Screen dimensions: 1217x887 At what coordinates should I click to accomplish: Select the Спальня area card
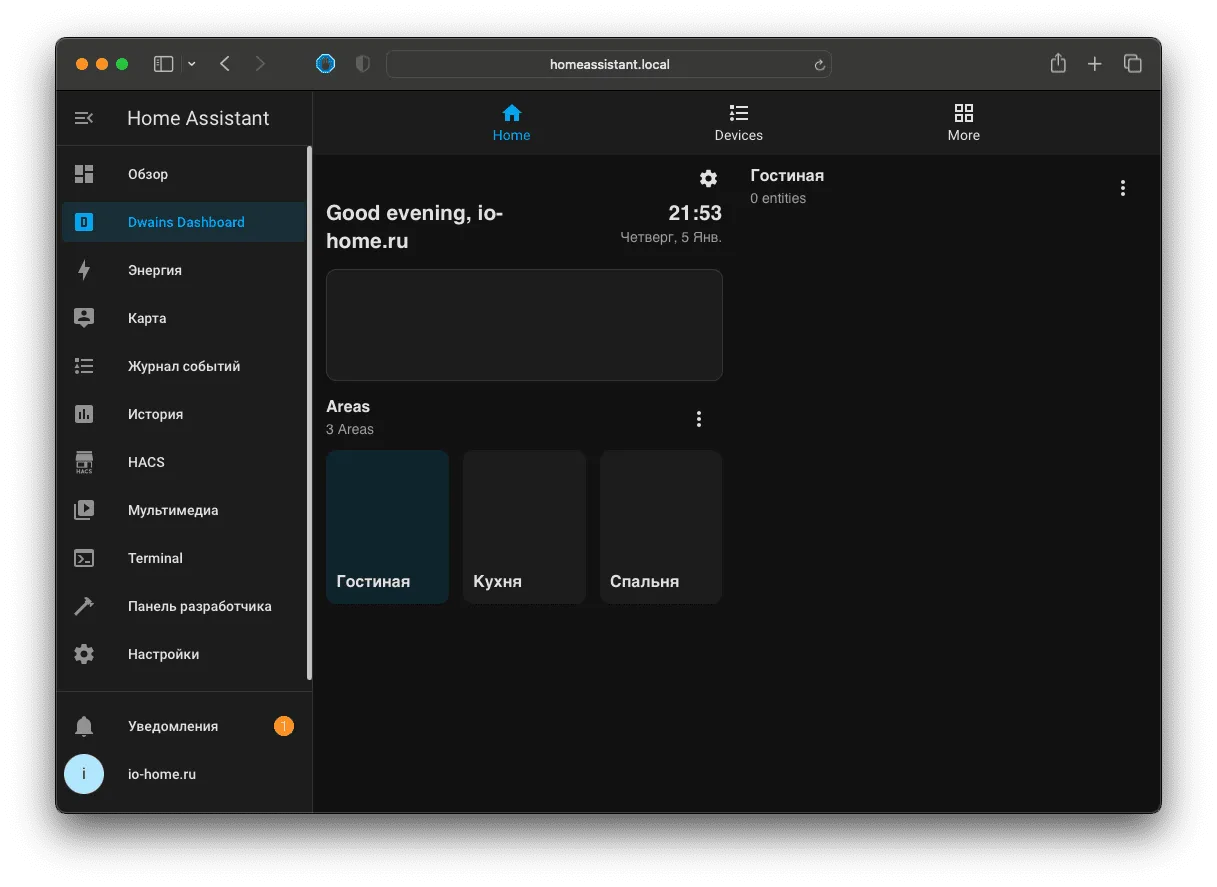[661, 527]
